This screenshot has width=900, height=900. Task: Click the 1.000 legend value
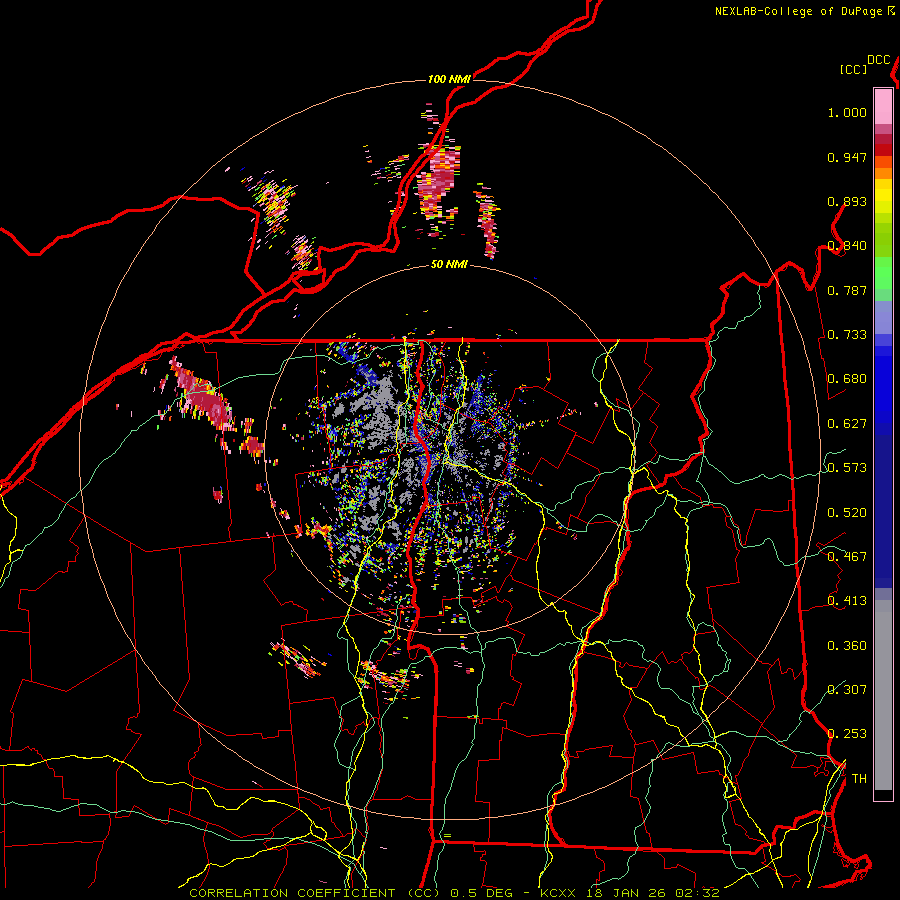(847, 112)
